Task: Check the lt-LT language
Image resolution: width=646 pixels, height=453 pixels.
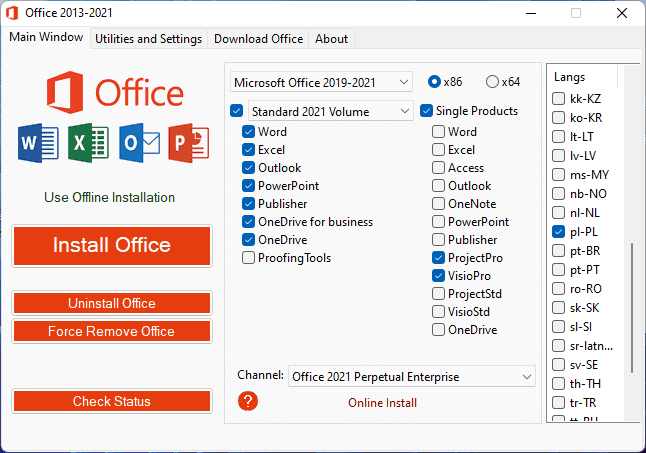Action: tap(558, 136)
